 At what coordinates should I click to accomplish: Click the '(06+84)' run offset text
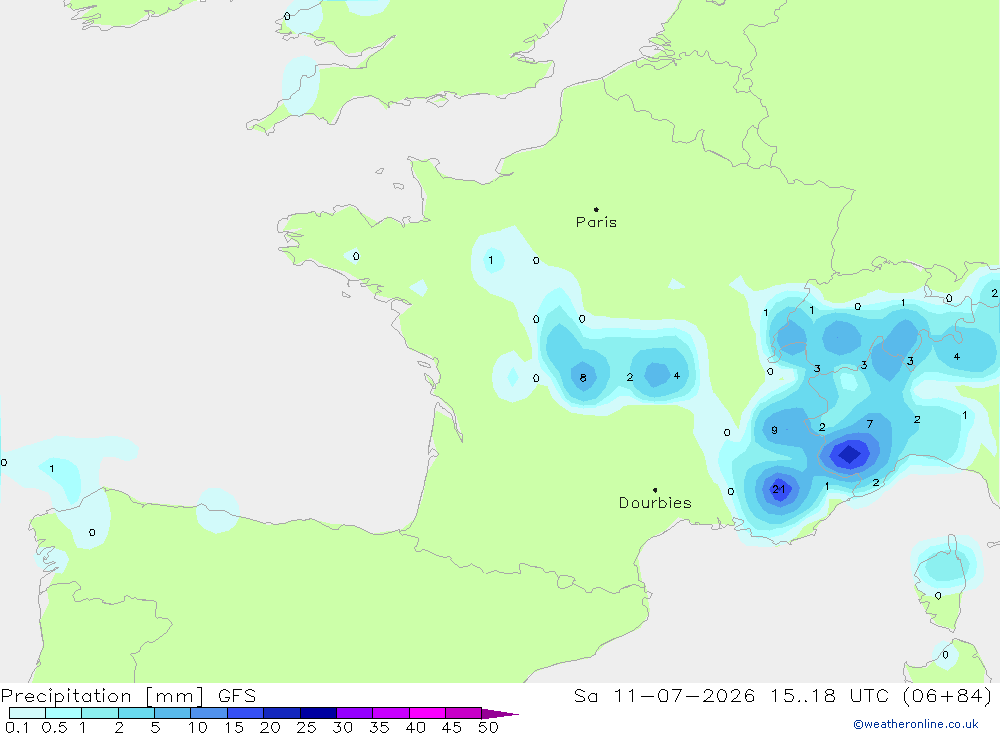point(948,696)
